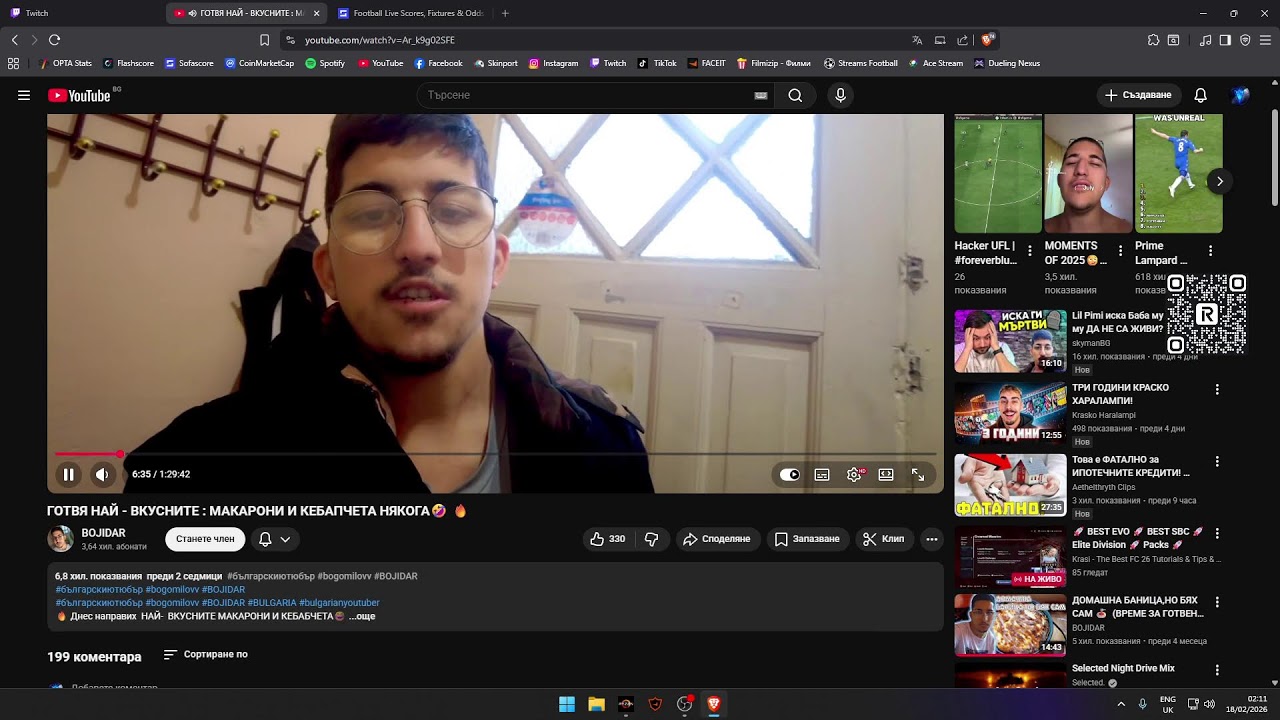1280x720 pixels.
Task: Save the video with Запазване
Action: pos(807,539)
